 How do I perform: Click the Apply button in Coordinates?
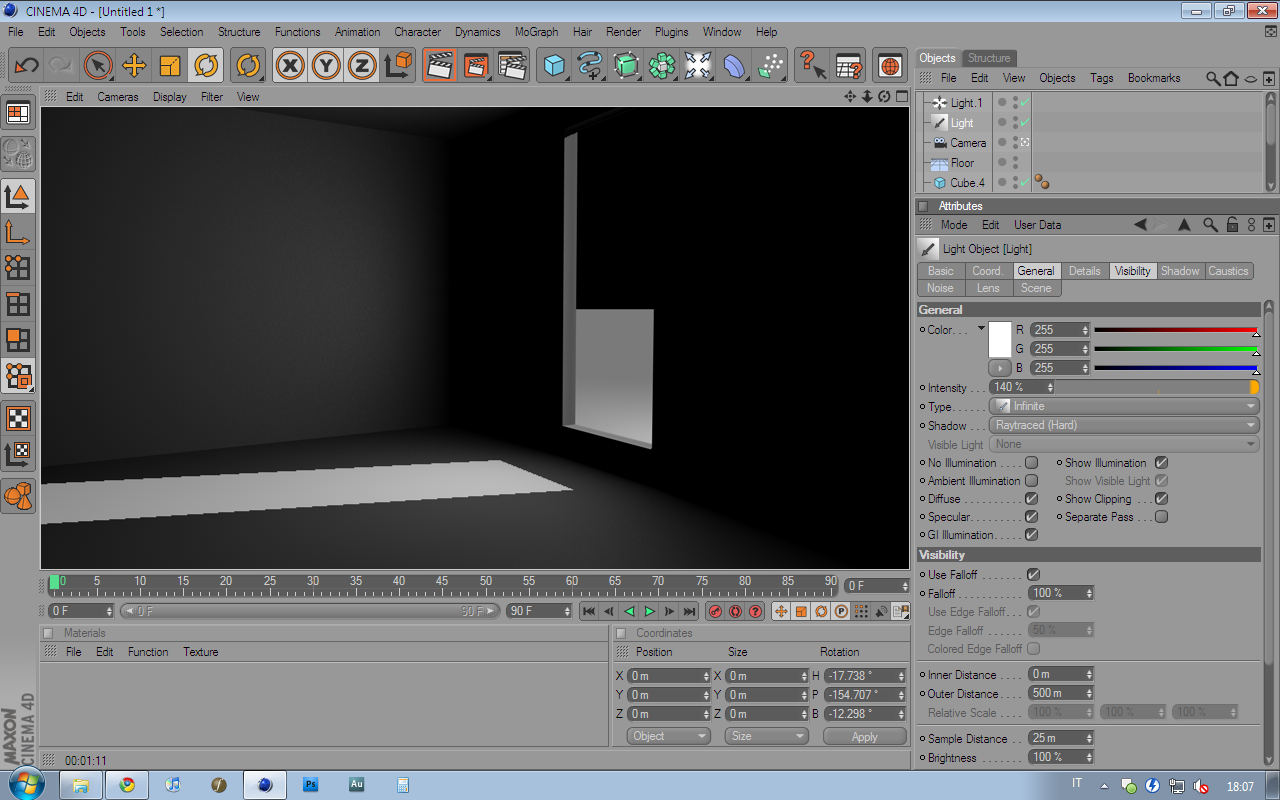(x=865, y=736)
